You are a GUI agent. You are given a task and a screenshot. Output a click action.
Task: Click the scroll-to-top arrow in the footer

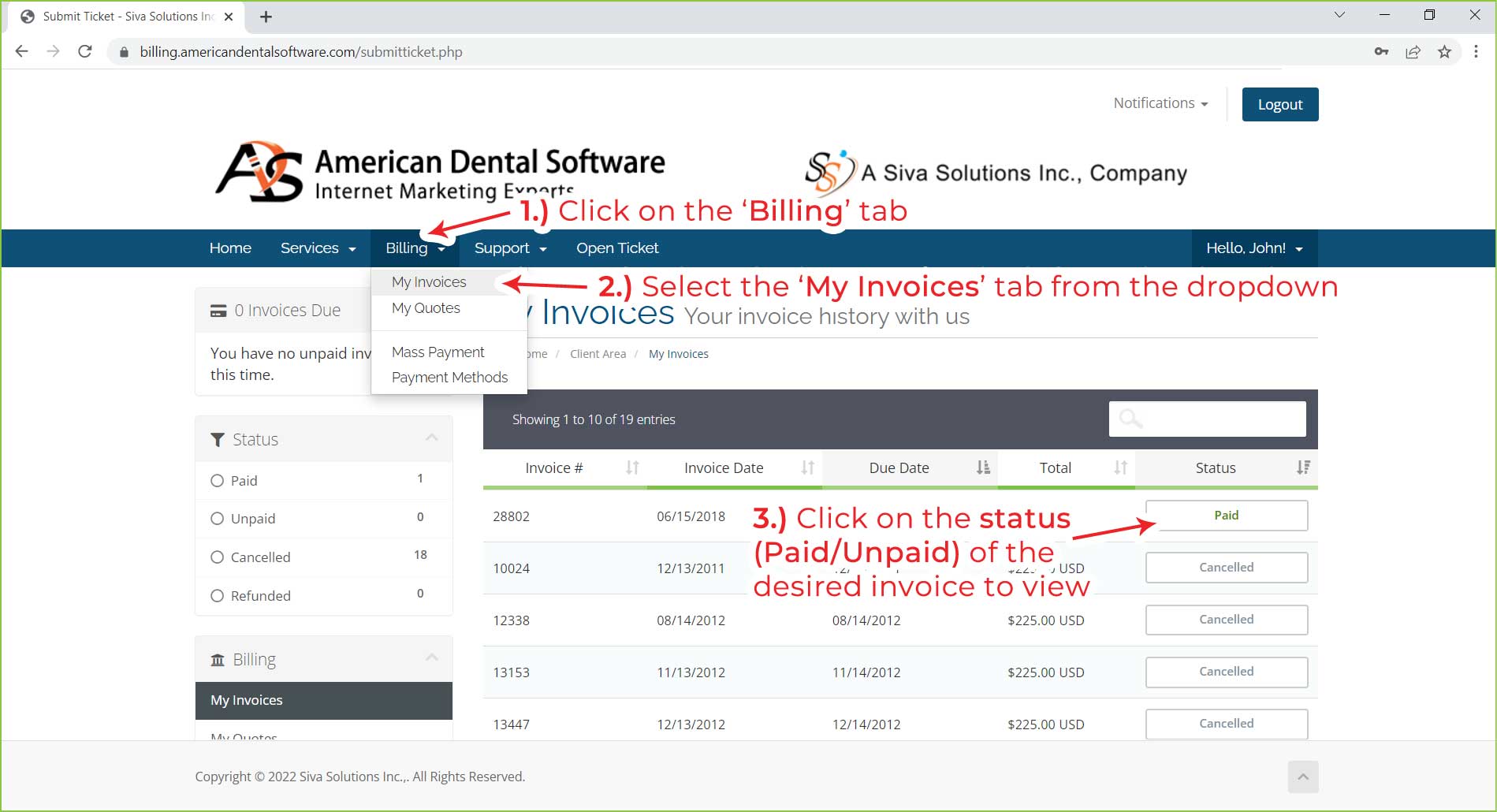[1302, 777]
